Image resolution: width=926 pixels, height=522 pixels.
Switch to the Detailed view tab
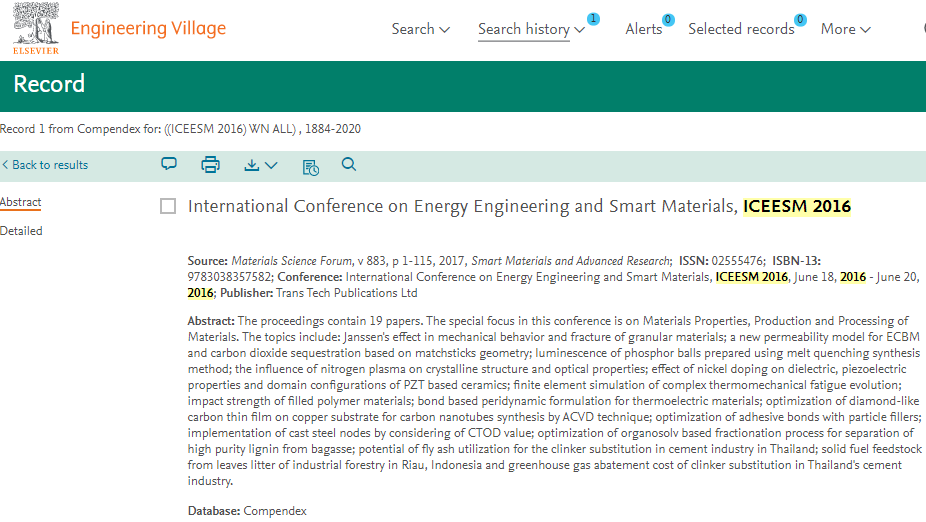coord(21,231)
